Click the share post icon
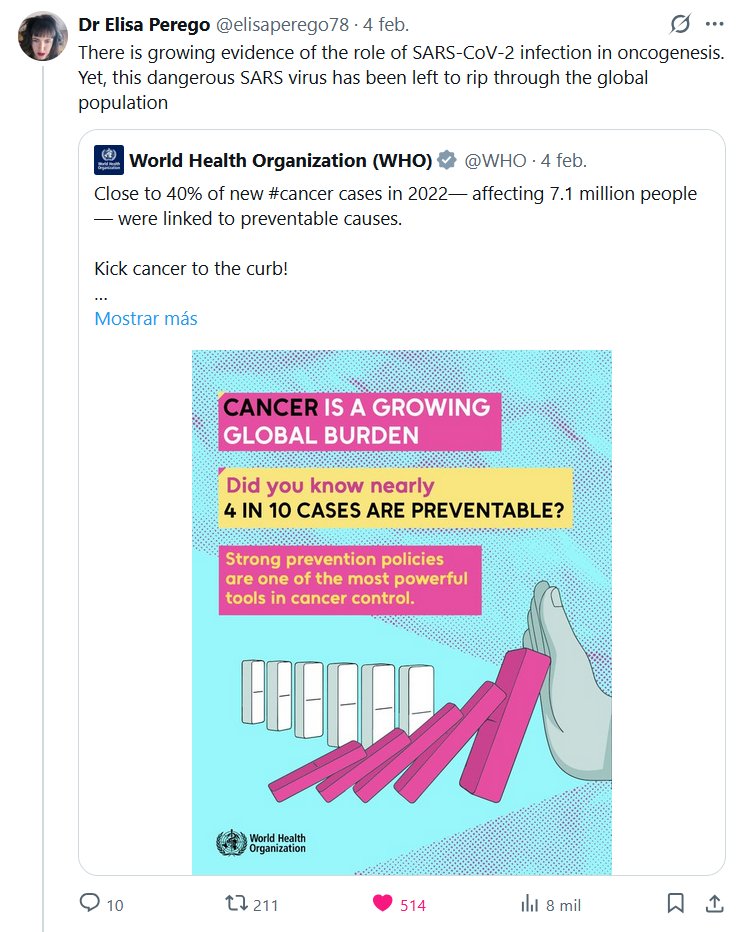Viewport: 736px width, 932px height. [714, 904]
